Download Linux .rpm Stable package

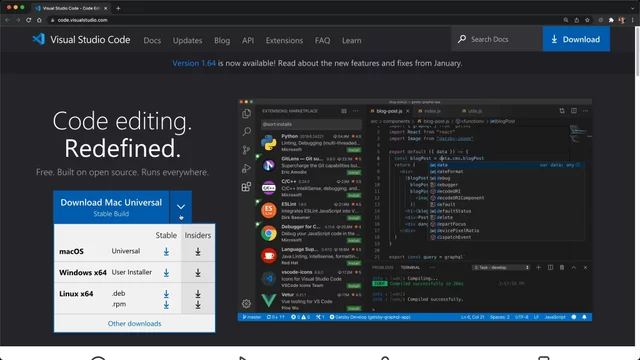(x=166, y=304)
